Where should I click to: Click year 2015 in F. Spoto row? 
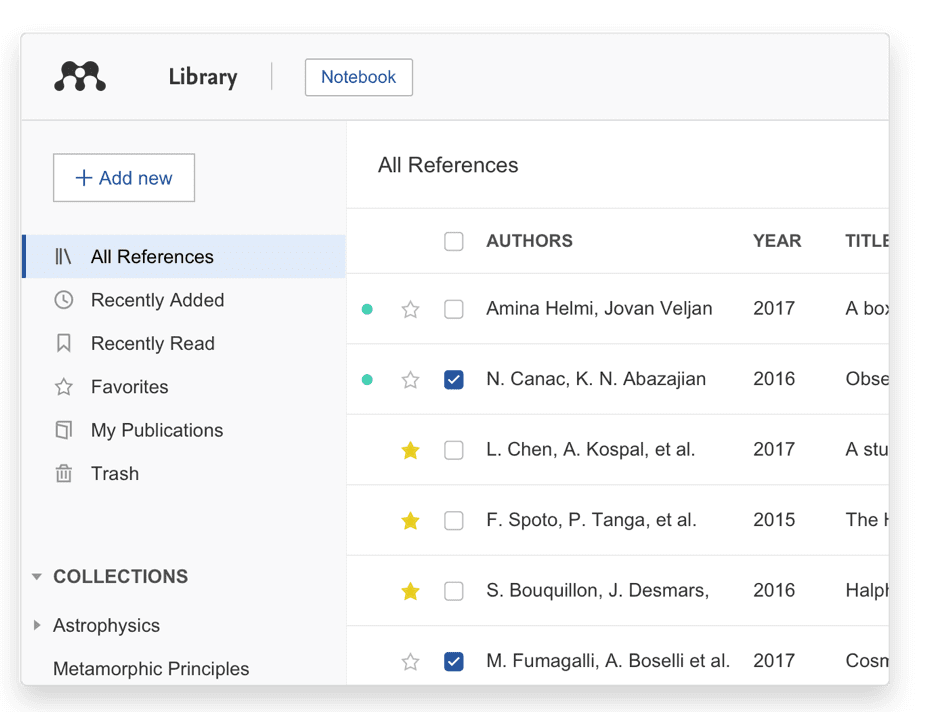[774, 520]
